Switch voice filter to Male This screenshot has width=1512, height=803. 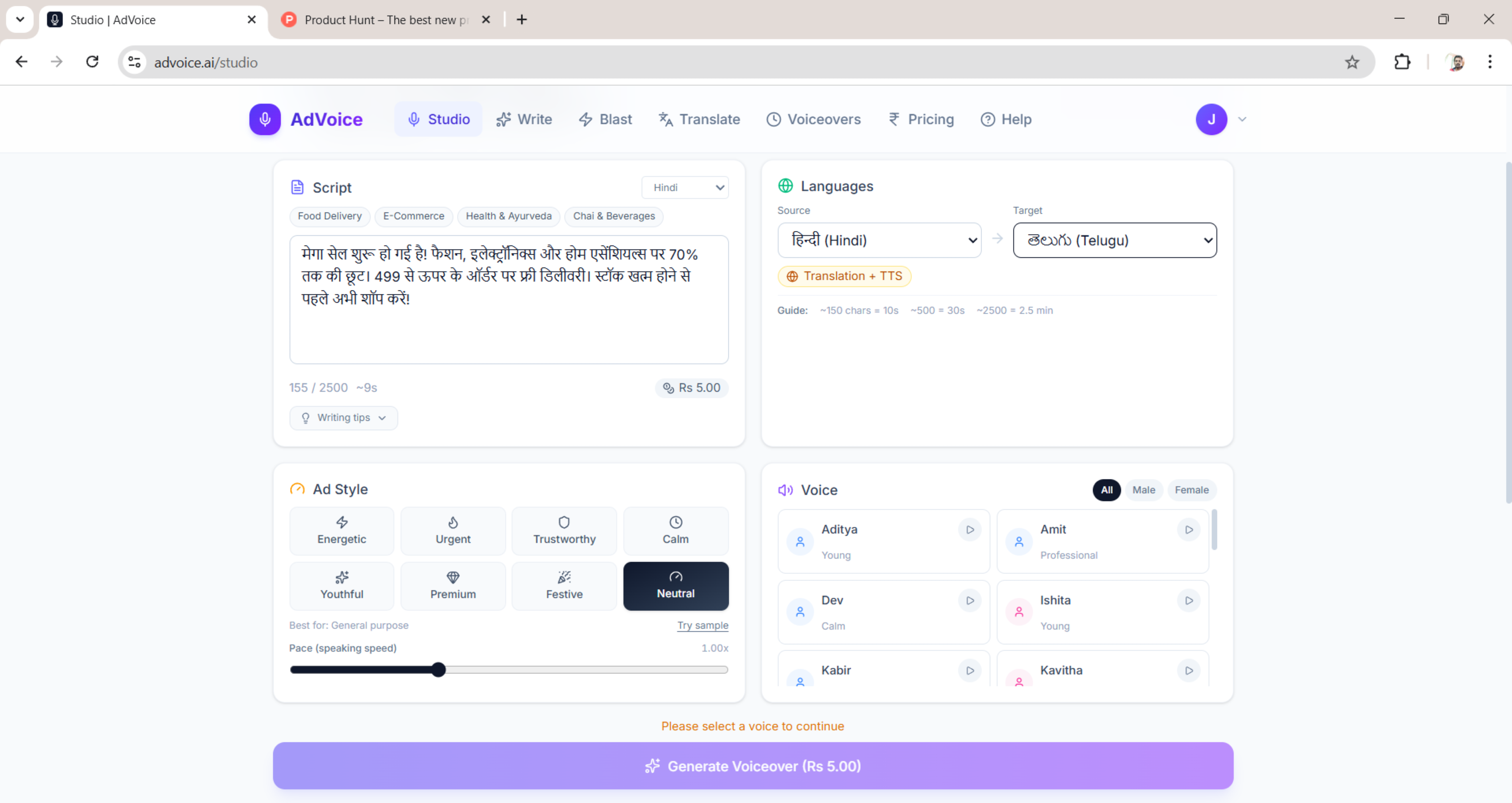click(x=1144, y=490)
